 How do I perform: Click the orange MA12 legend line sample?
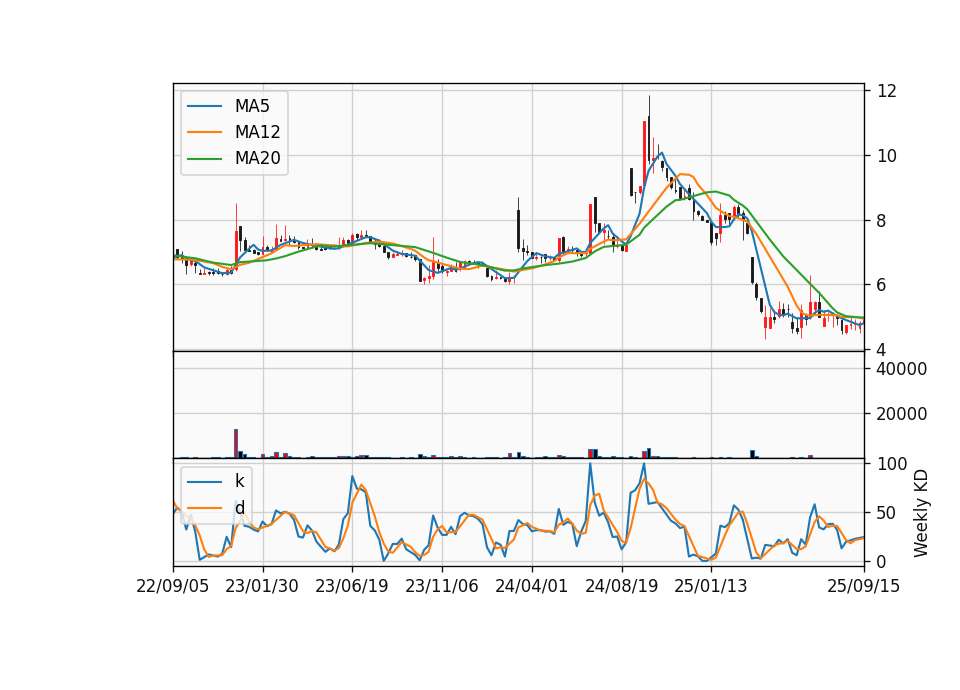click(x=204, y=132)
